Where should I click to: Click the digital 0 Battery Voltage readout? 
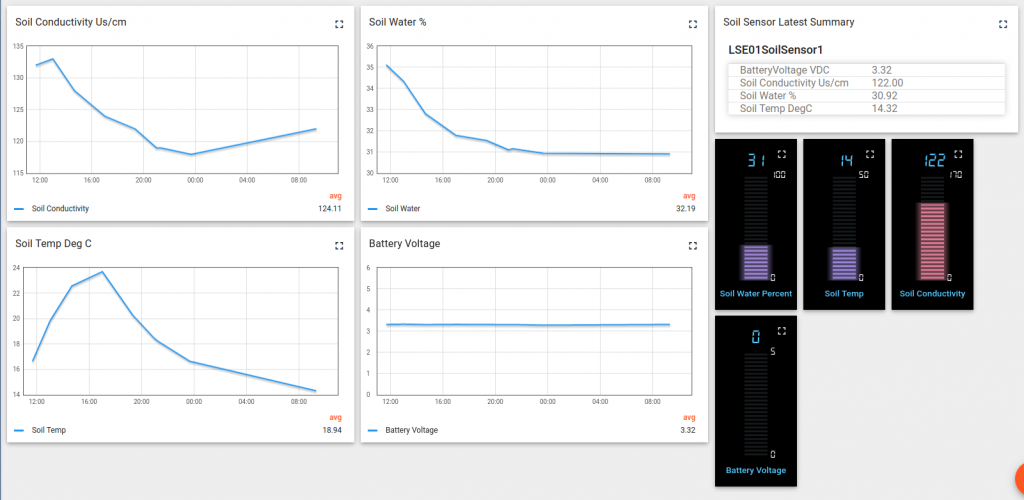click(756, 337)
